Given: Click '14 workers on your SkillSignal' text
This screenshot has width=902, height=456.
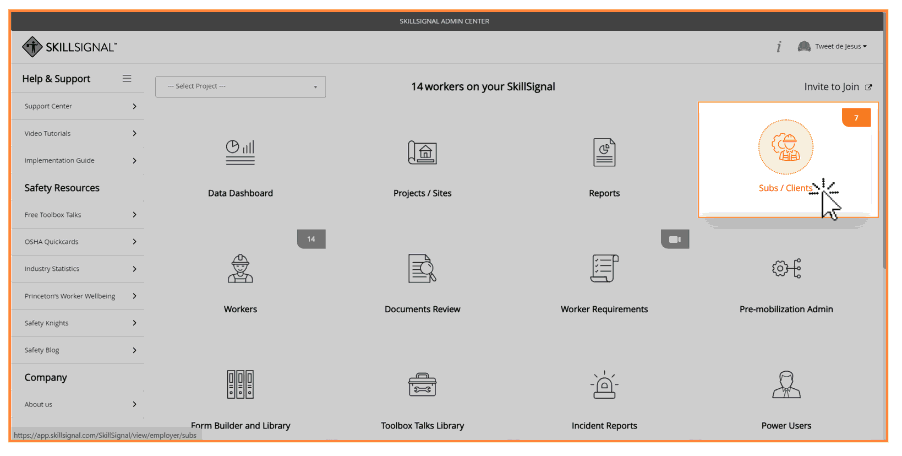Looking at the screenshot, I should click(x=483, y=87).
